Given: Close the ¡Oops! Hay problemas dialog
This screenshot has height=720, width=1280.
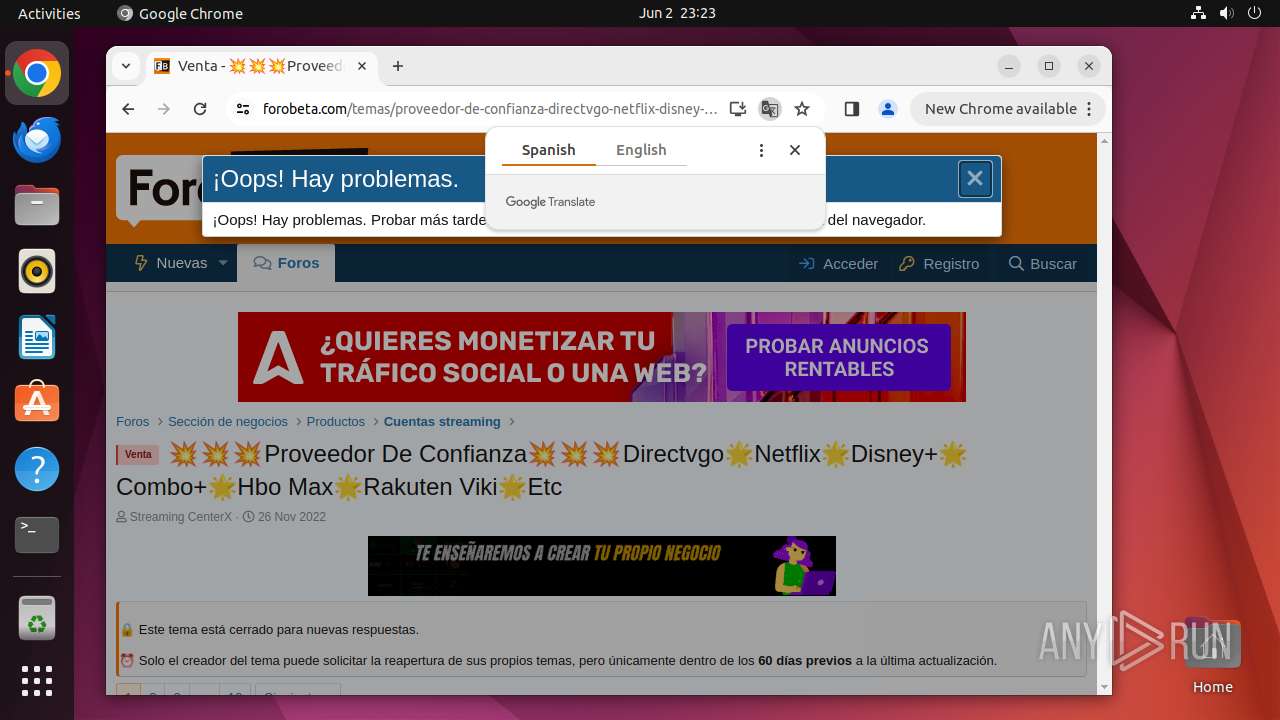Looking at the screenshot, I should click(975, 179).
